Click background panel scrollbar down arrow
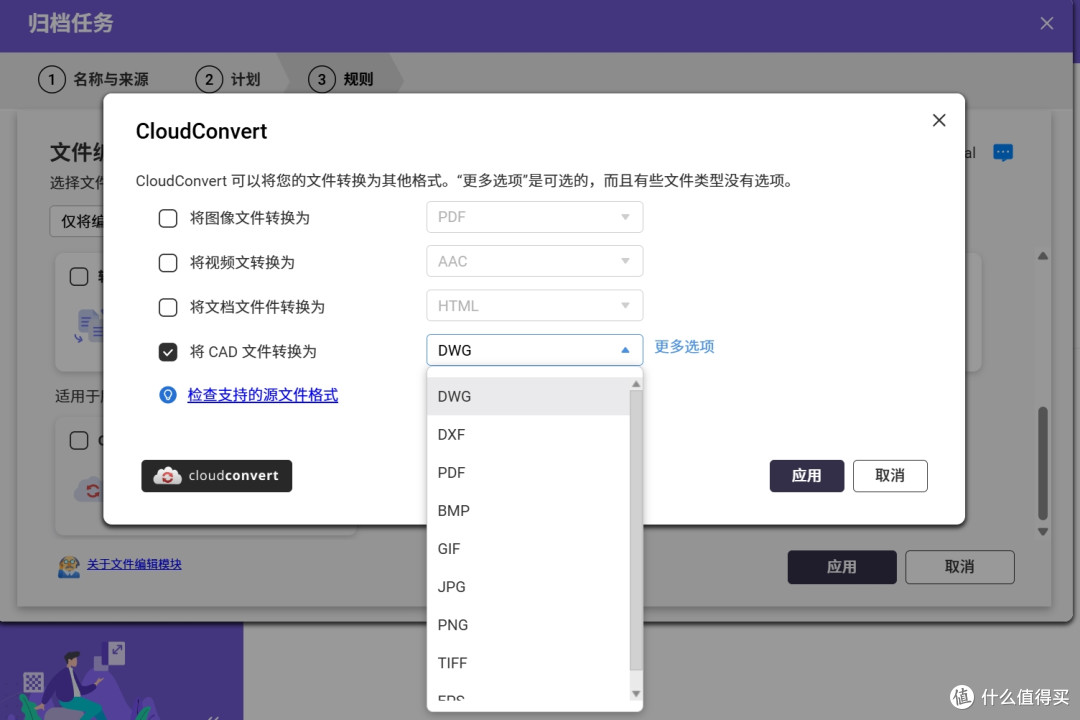 click(1043, 531)
